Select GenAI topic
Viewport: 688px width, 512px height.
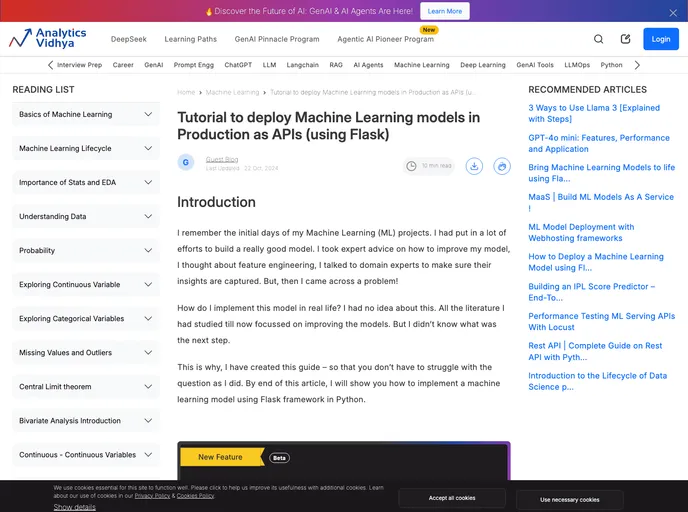(154, 65)
